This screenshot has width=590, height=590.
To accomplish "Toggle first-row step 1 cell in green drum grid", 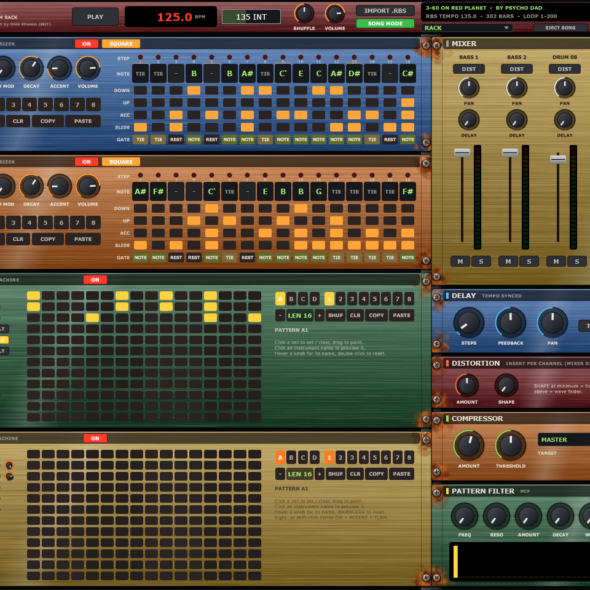I will point(33,295).
